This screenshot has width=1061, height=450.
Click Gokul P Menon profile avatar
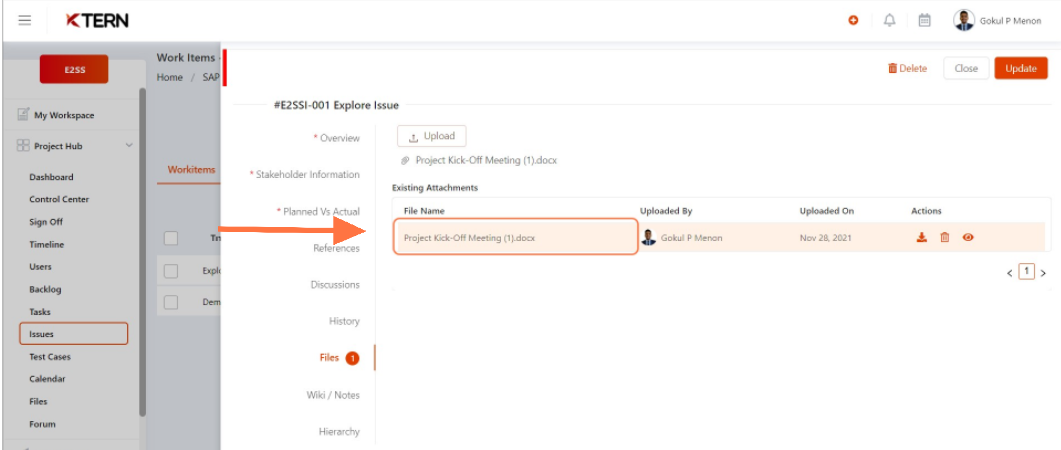964,20
